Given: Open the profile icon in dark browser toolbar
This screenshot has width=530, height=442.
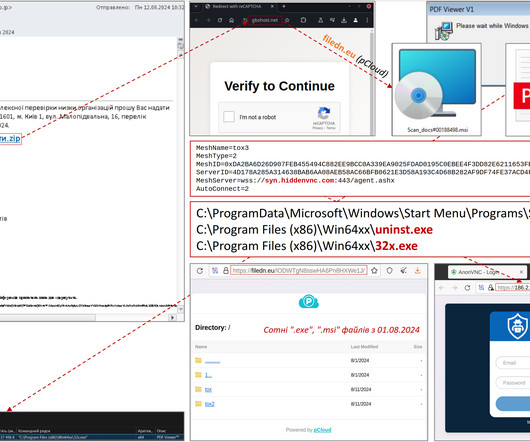Looking at the screenshot, I should (x=356, y=20).
